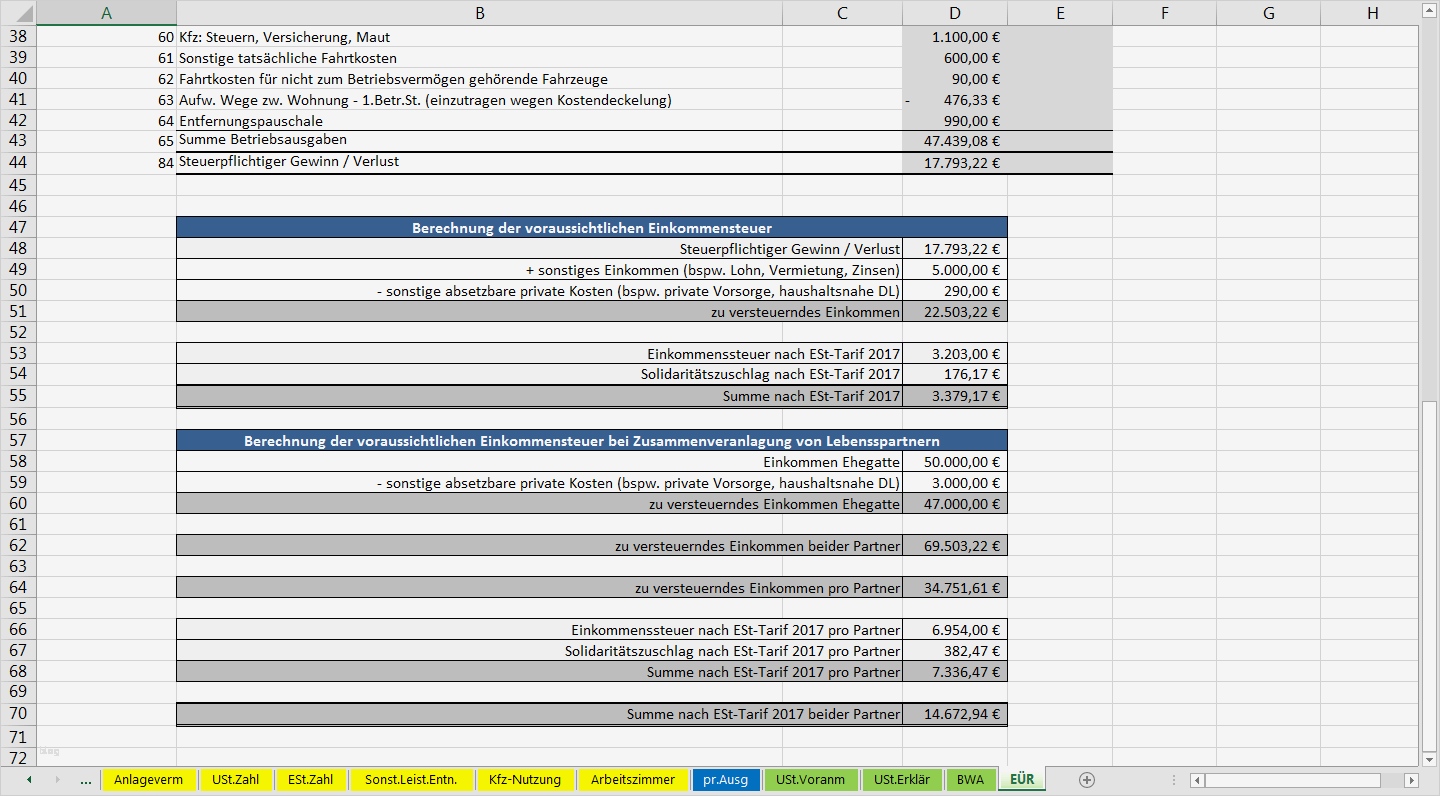Switch to the Anlageverm sheet
This screenshot has width=1440, height=796.
150,780
